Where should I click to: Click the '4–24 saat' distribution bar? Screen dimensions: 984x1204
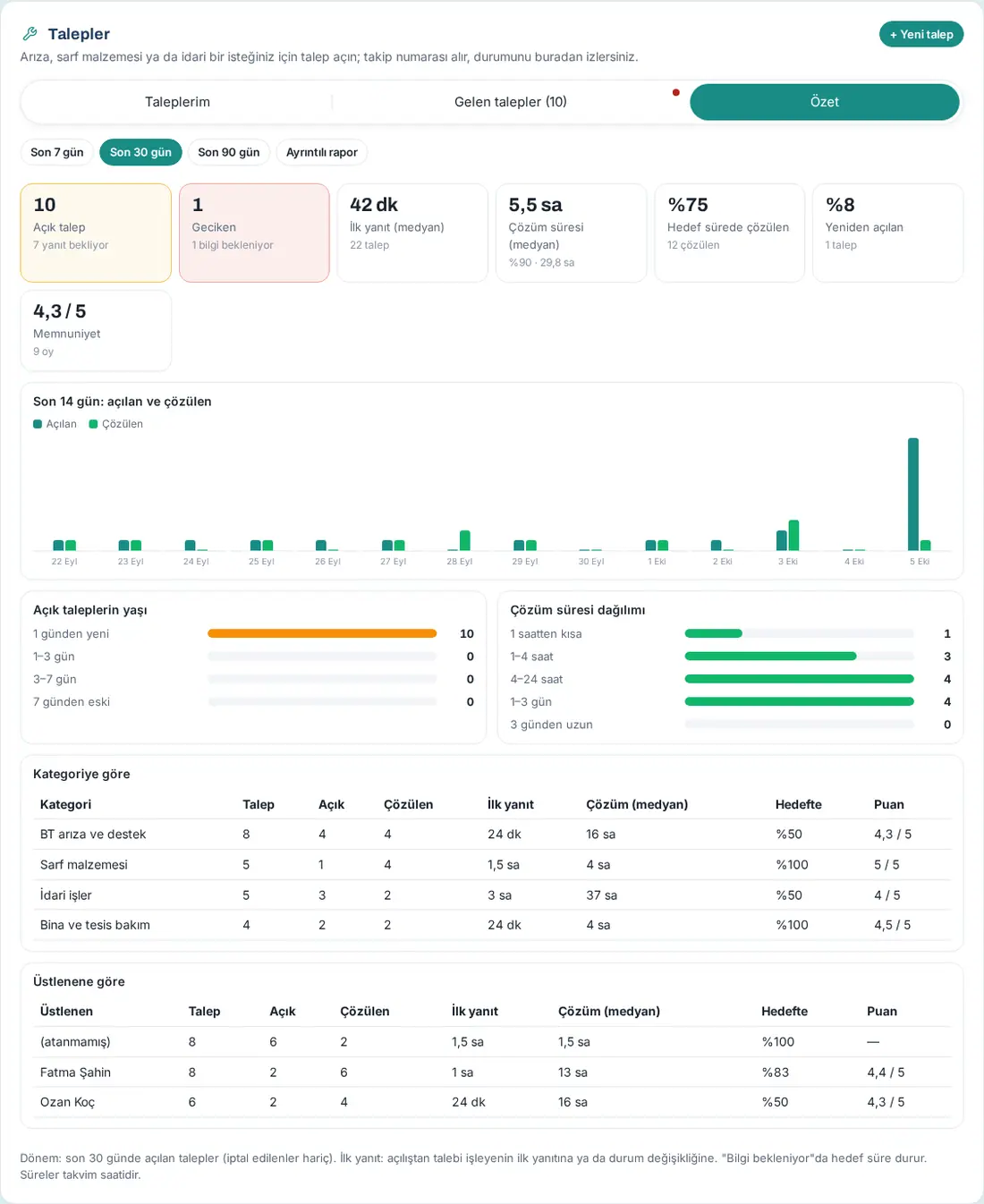(799, 679)
